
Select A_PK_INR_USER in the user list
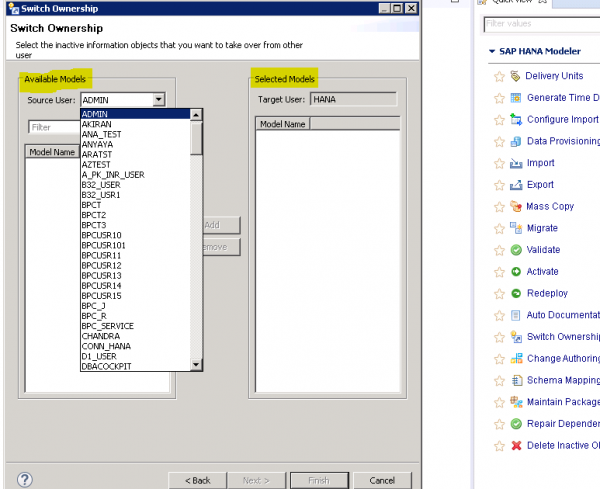click(135, 175)
